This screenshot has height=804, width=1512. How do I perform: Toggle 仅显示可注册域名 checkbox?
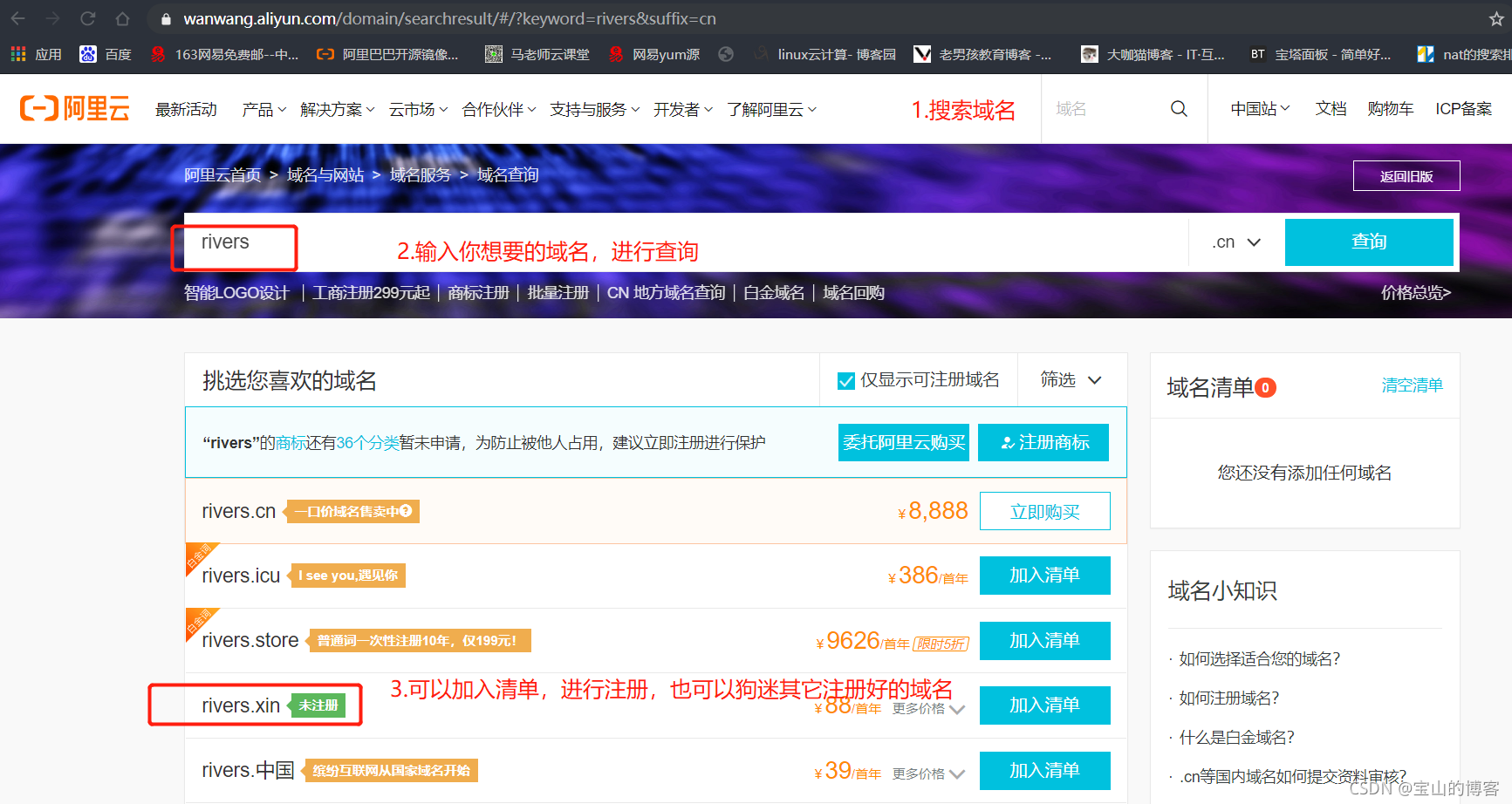[x=845, y=380]
